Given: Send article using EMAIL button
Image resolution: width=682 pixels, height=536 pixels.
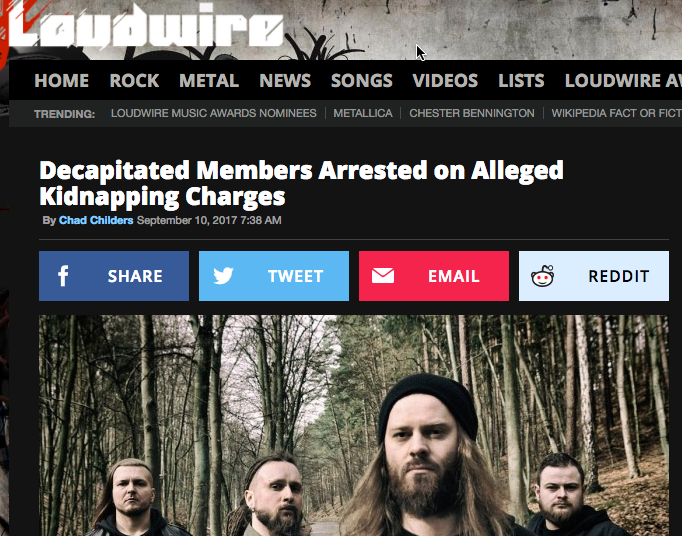Looking at the screenshot, I should tap(434, 276).
